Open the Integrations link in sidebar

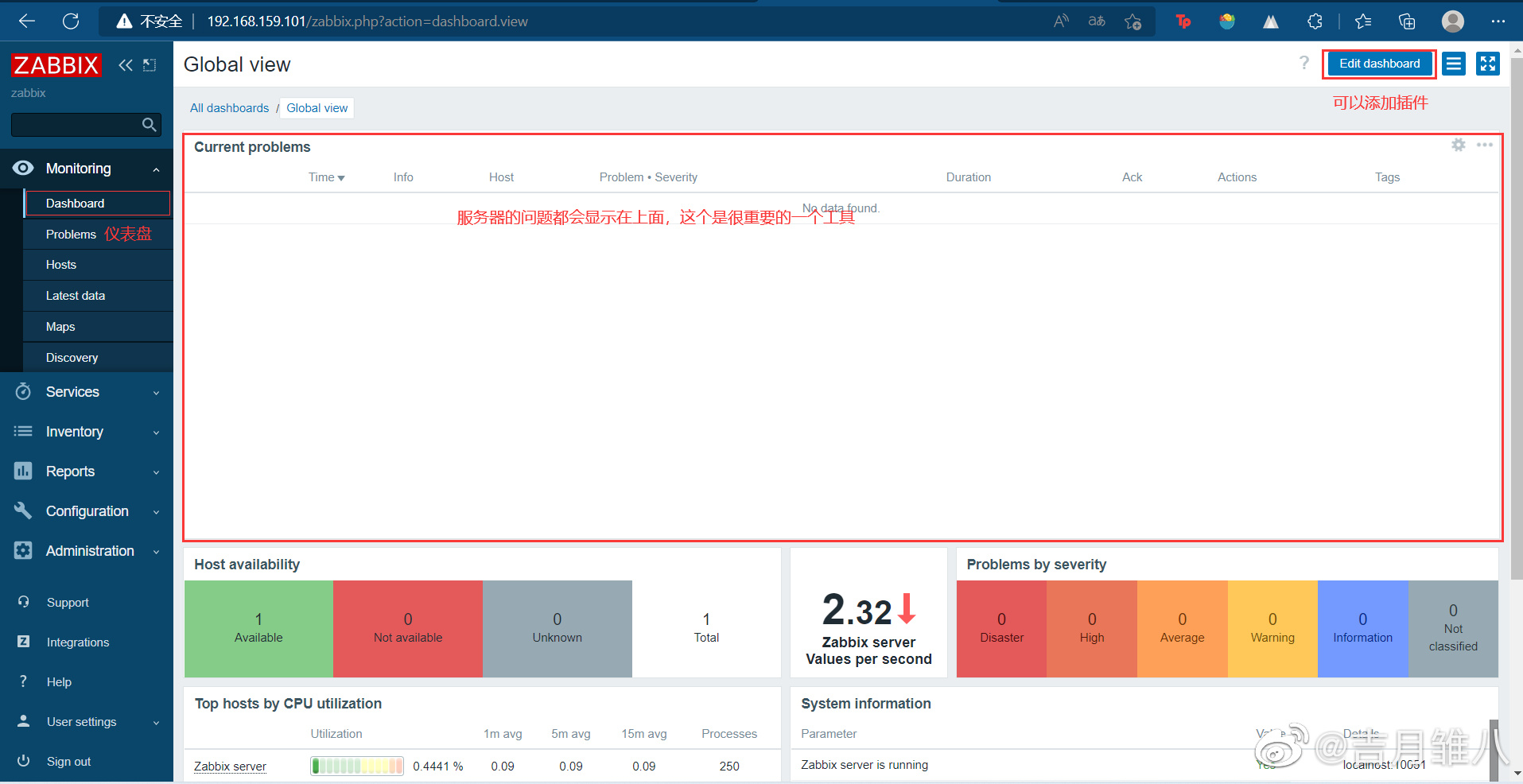tap(78, 642)
